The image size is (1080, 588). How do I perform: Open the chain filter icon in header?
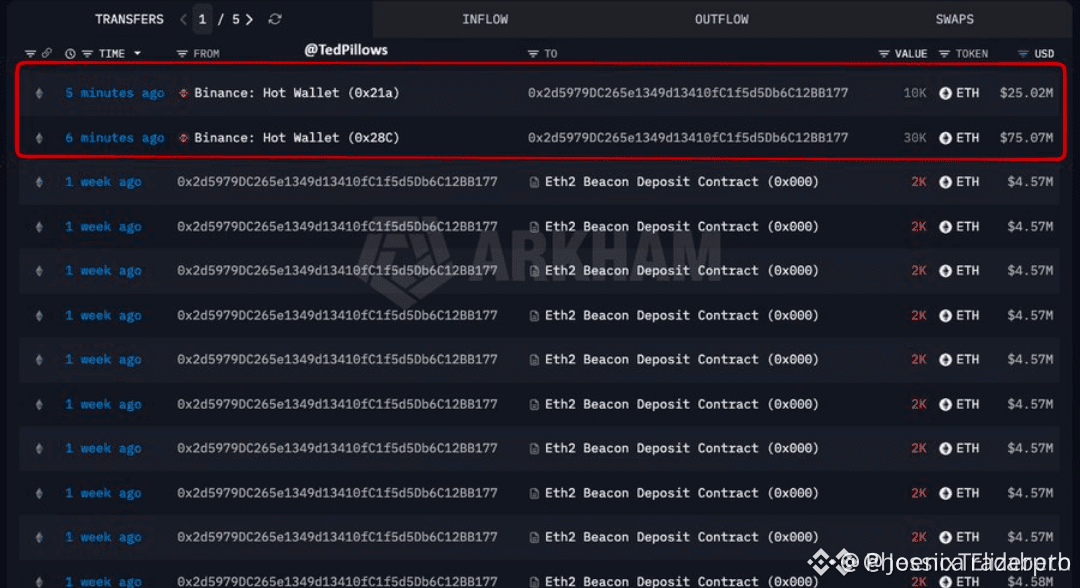click(30, 53)
